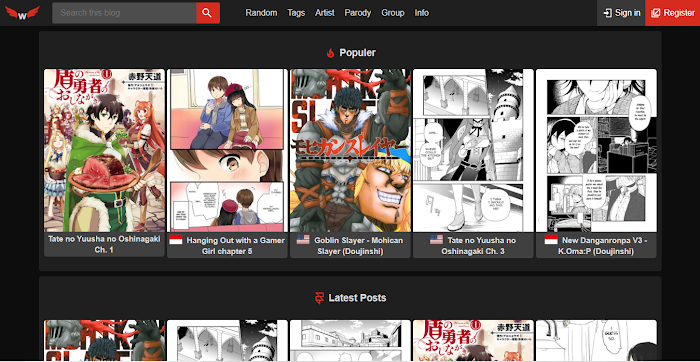Open Goblin Slayer Mohican Slayer cover in Populer

click(x=350, y=150)
